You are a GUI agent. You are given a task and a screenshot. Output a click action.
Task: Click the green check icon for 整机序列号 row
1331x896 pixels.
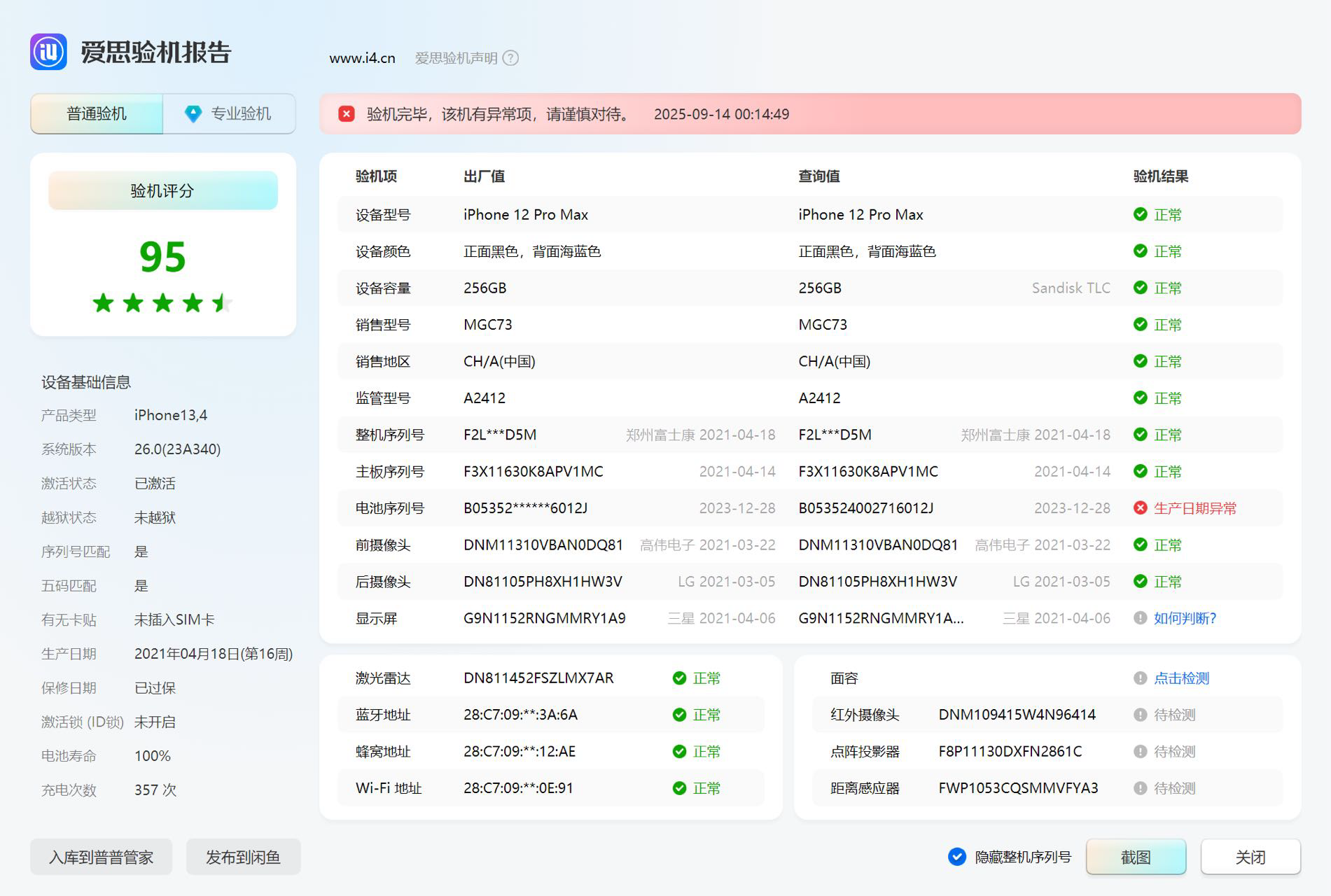[x=1140, y=435]
